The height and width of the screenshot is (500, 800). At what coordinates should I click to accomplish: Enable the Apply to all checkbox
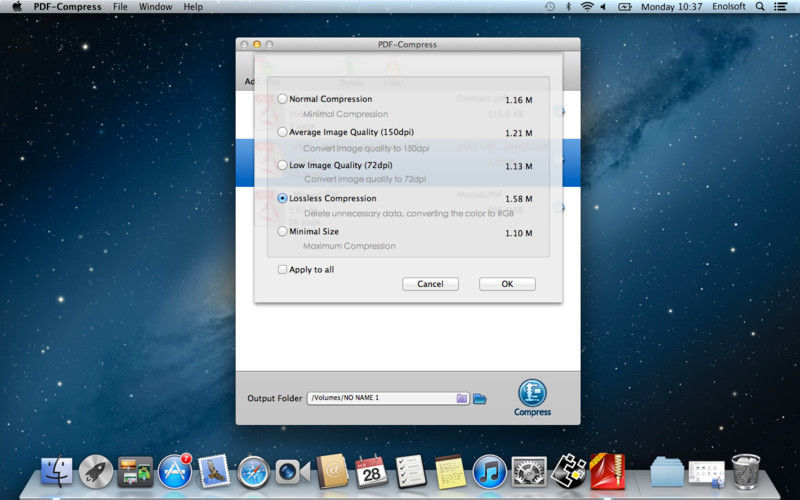click(x=282, y=269)
